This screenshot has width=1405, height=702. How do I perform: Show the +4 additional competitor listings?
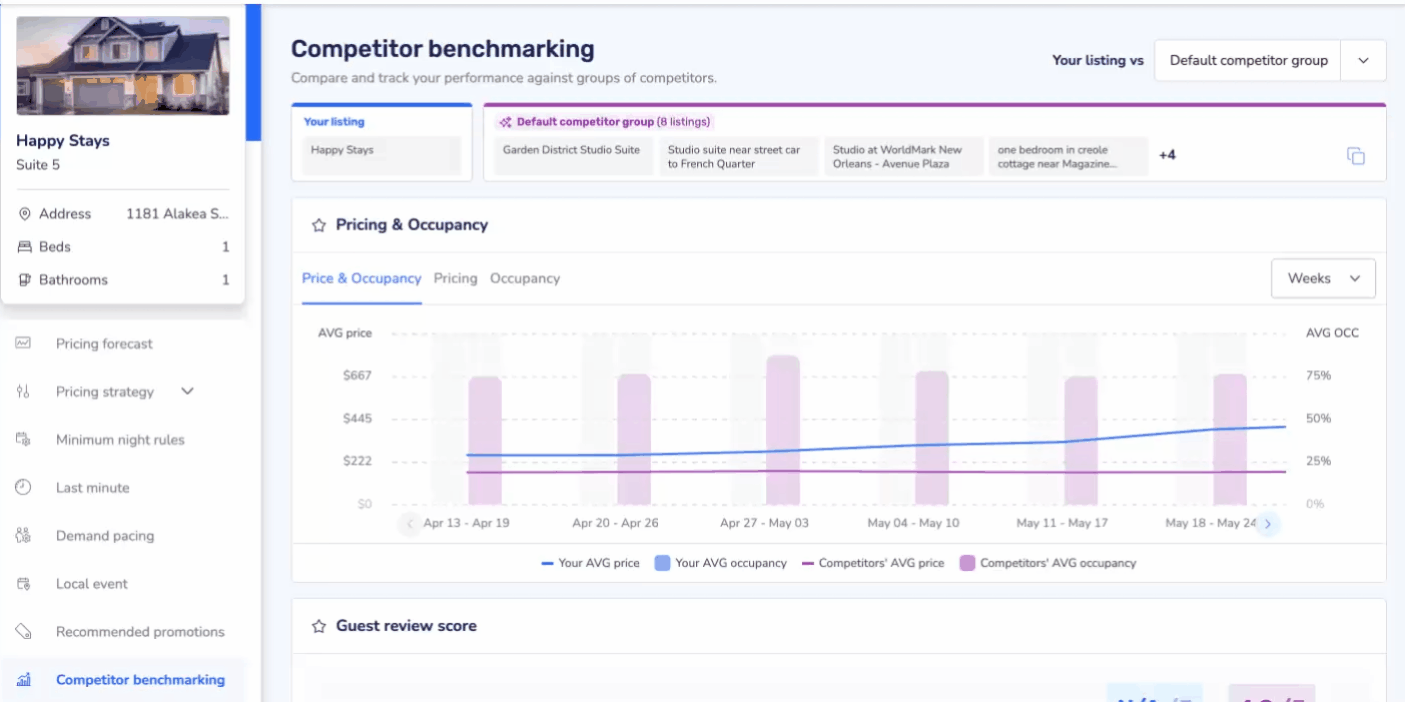[x=1167, y=155]
